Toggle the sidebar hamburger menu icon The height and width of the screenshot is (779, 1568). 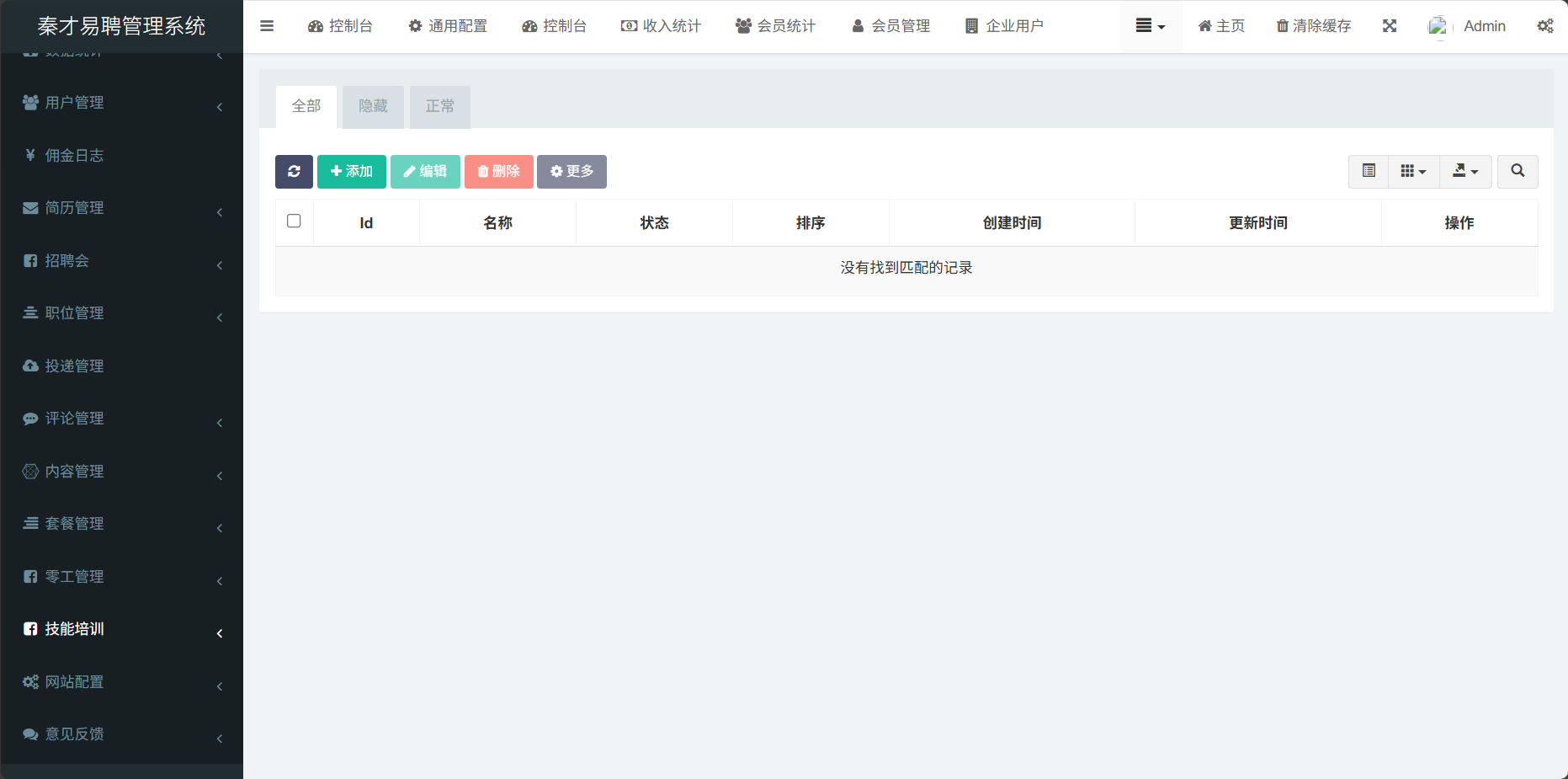[267, 26]
